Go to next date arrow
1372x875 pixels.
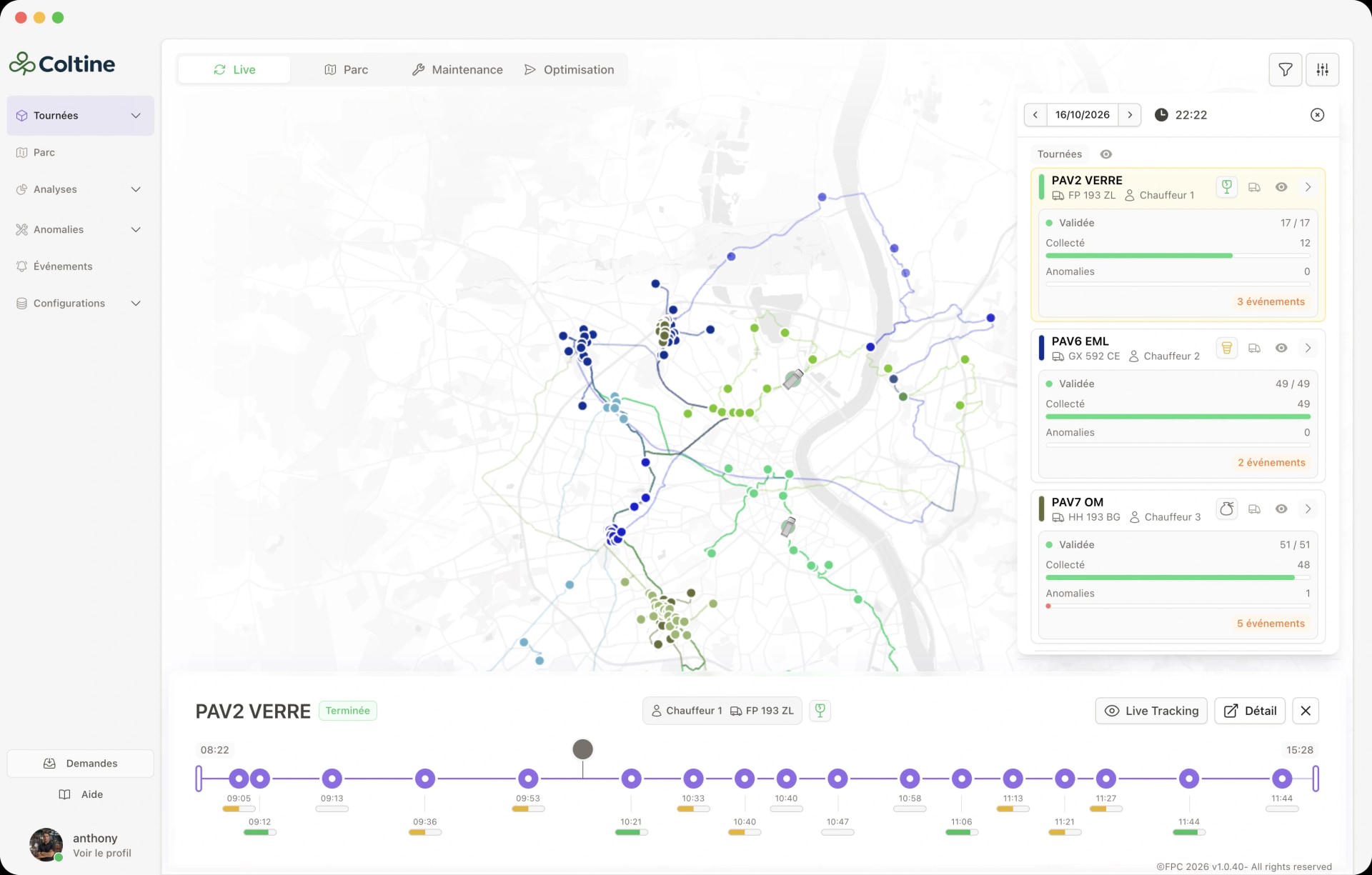click(x=1130, y=115)
